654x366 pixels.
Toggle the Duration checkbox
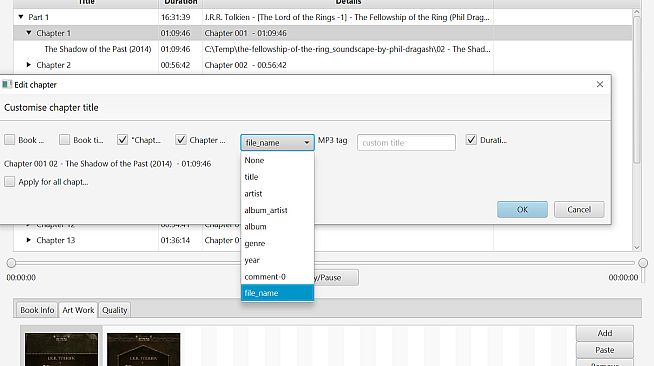coord(471,140)
